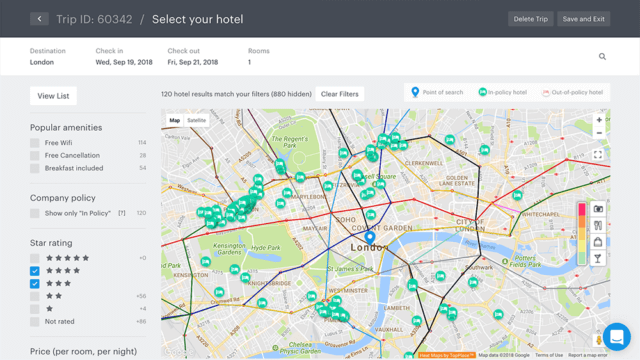Open the chat support bubble
The width and height of the screenshot is (640, 360).
click(x=616, y=337)
